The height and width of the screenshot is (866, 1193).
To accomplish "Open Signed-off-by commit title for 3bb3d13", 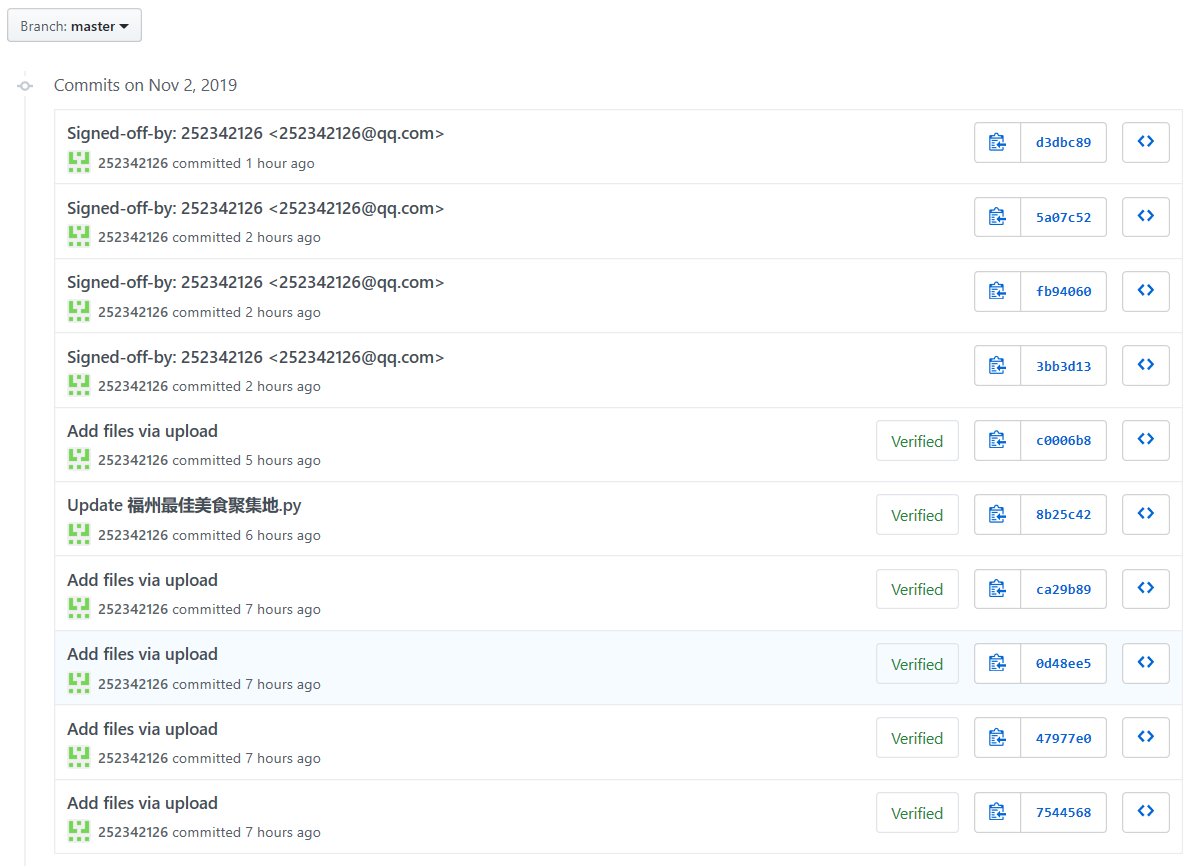I will point(255,358).
